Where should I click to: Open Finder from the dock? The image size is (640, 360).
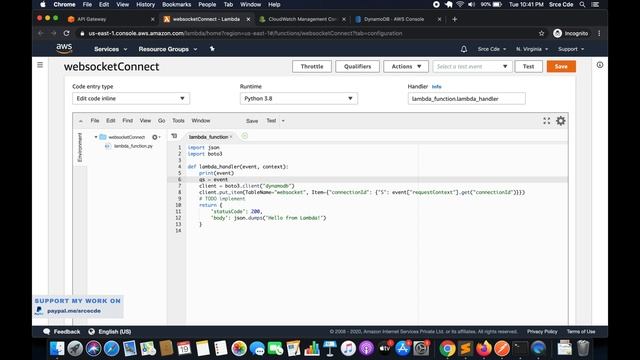[x=57, y=349]
